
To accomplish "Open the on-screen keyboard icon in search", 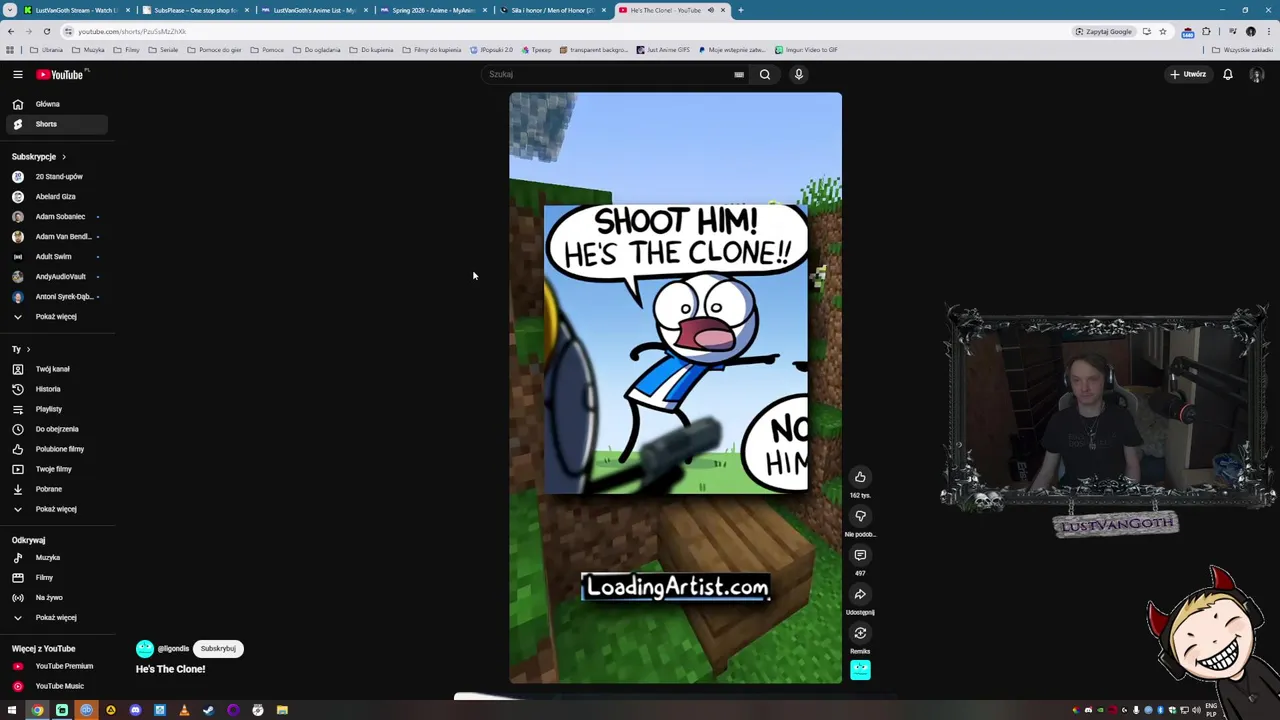I will click(x=739, y=74).
